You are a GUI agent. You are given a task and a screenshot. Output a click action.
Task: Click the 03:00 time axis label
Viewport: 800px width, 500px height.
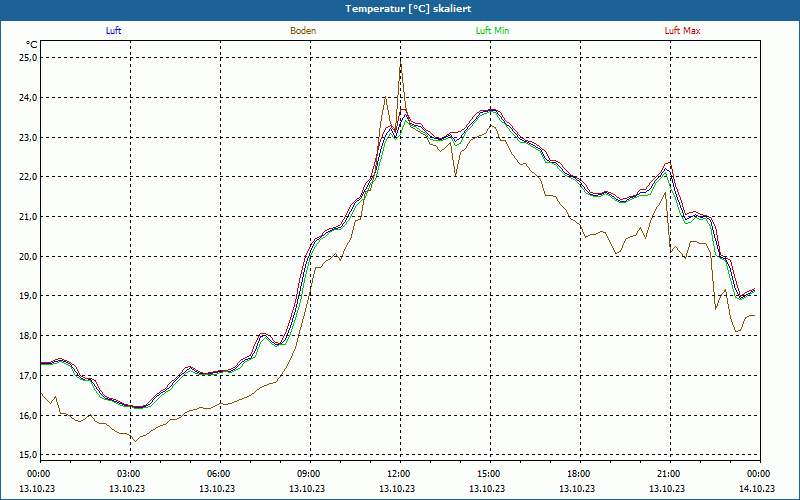[x=130, y=474]
